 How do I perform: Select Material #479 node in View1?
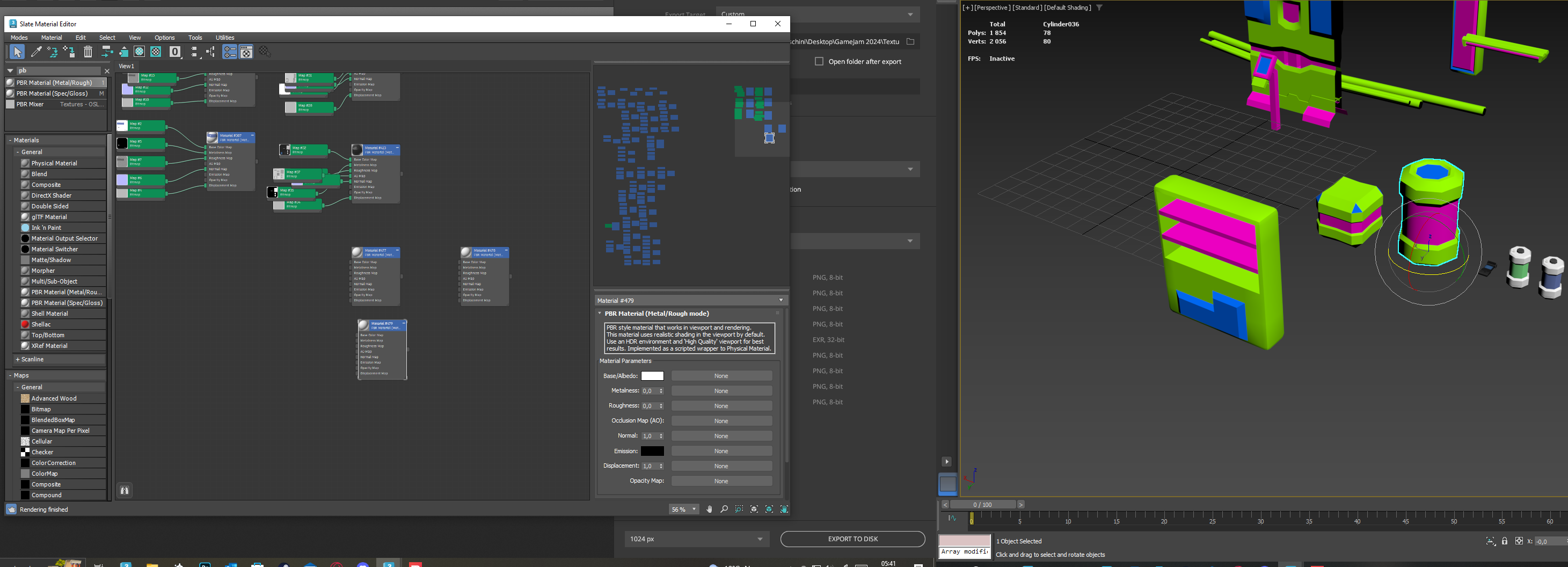(382, 349)
